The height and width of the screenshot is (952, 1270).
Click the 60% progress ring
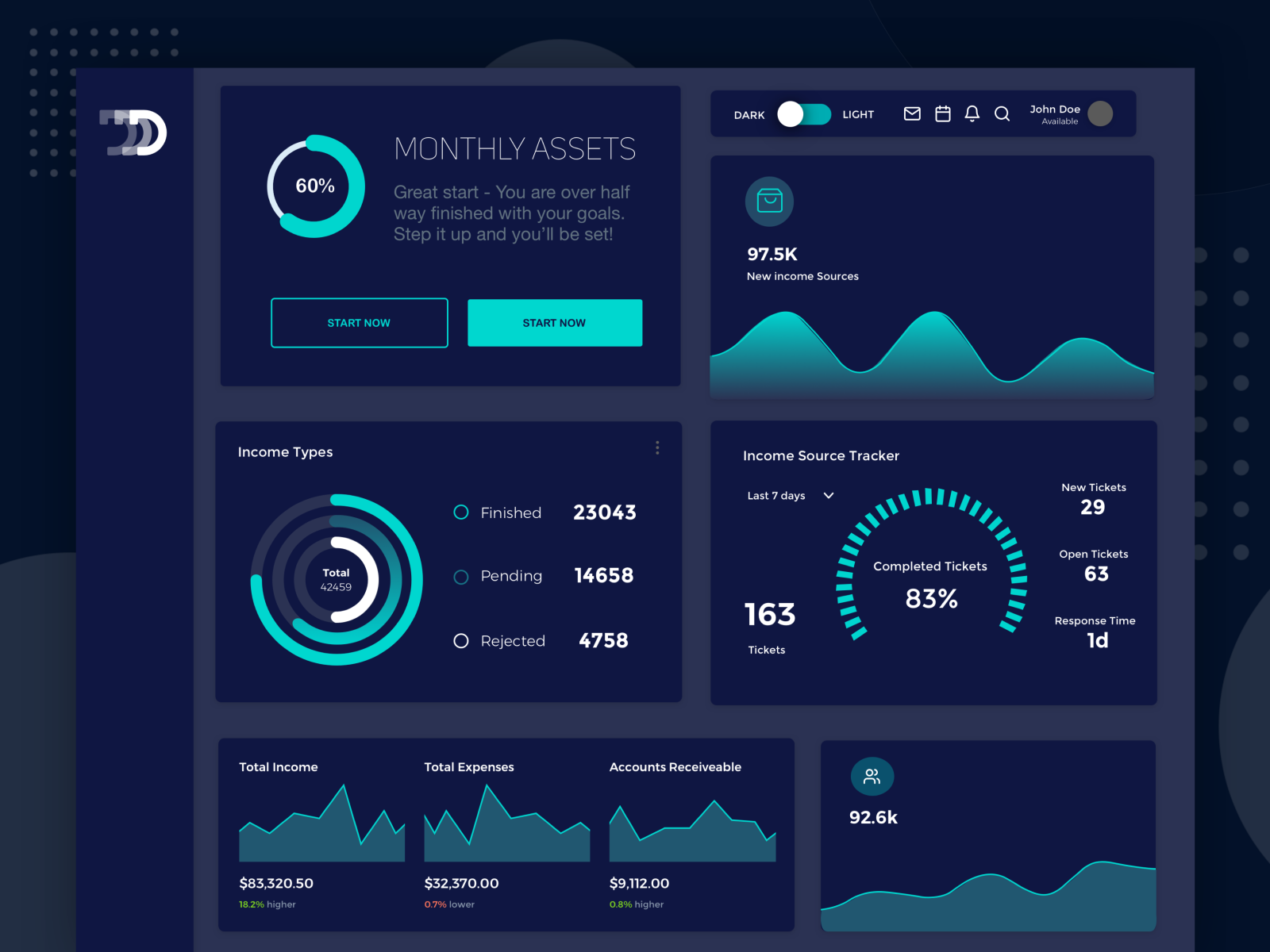coord(315,187)
